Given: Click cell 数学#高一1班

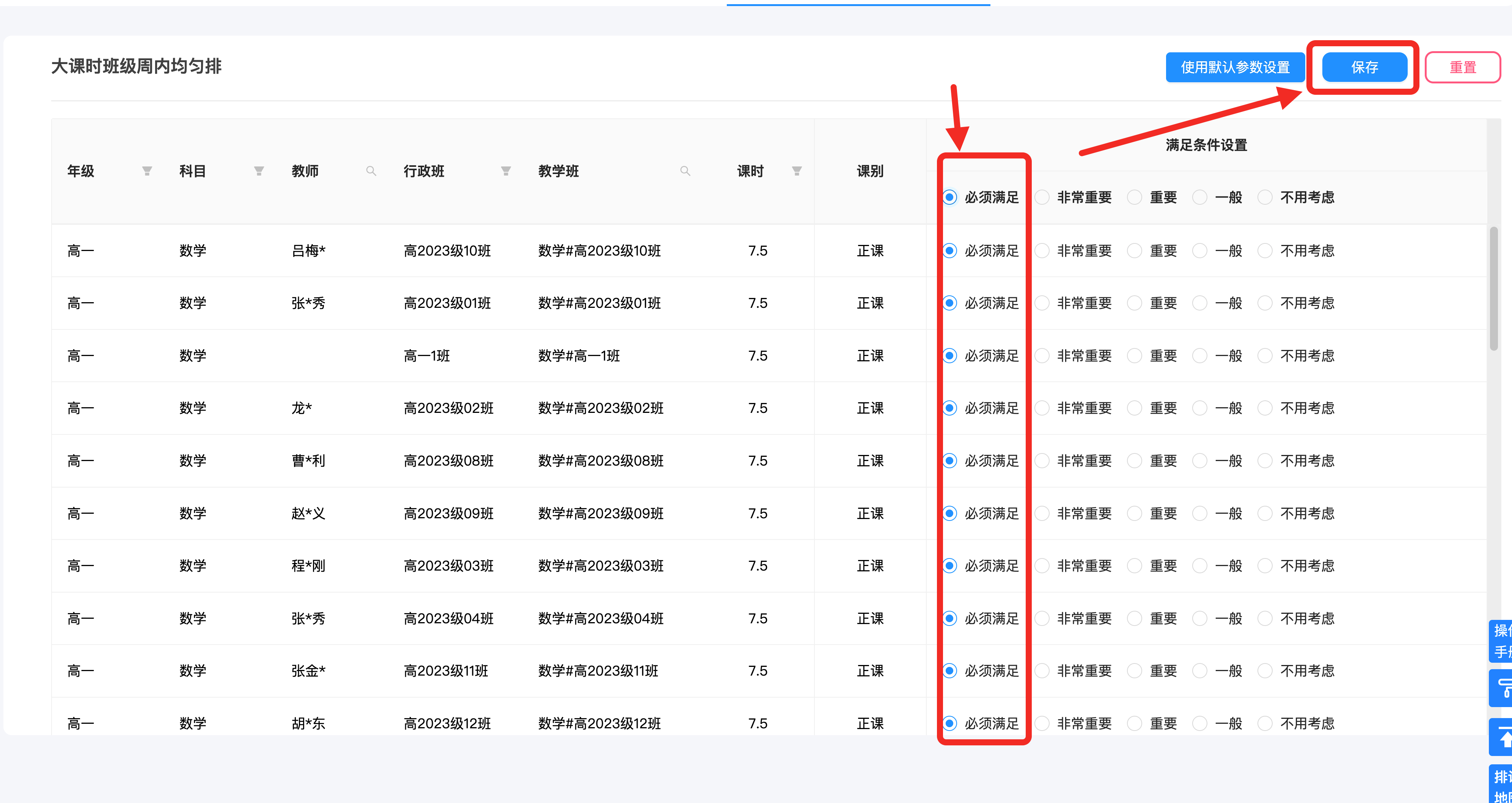Looking at the screenshot, I should pyautogui.click(x=579, y=356).
